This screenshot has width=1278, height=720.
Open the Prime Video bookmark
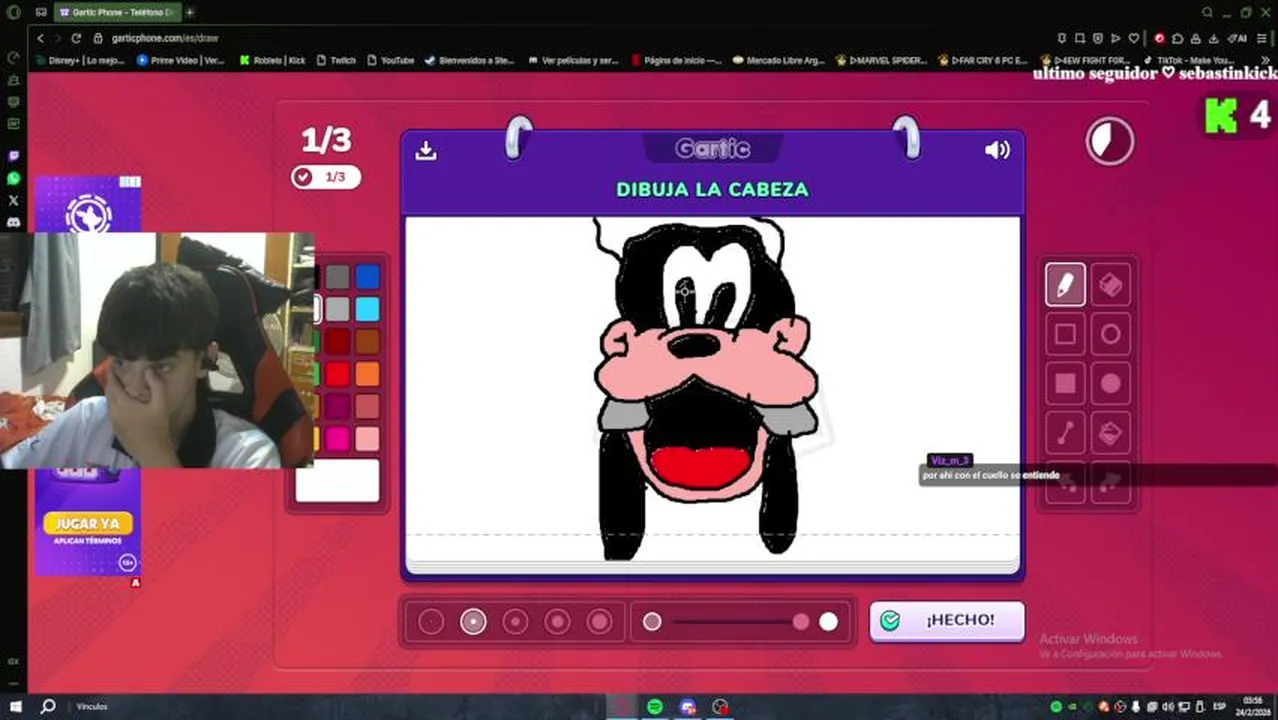pyautogui.click(x=181, y=60)
